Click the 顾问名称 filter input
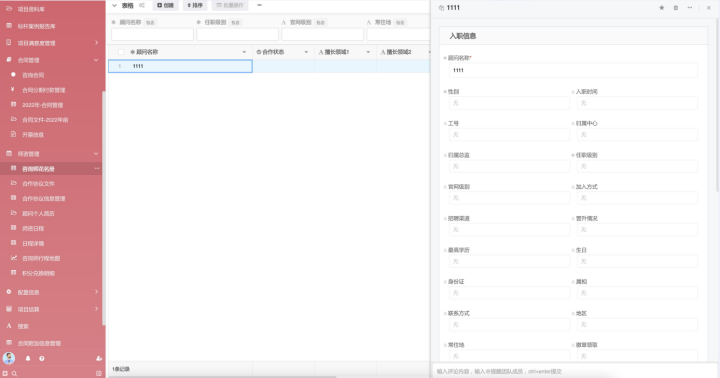Image resolution: width=720 pixels, height=378 pixels. [x=152, y=34]
